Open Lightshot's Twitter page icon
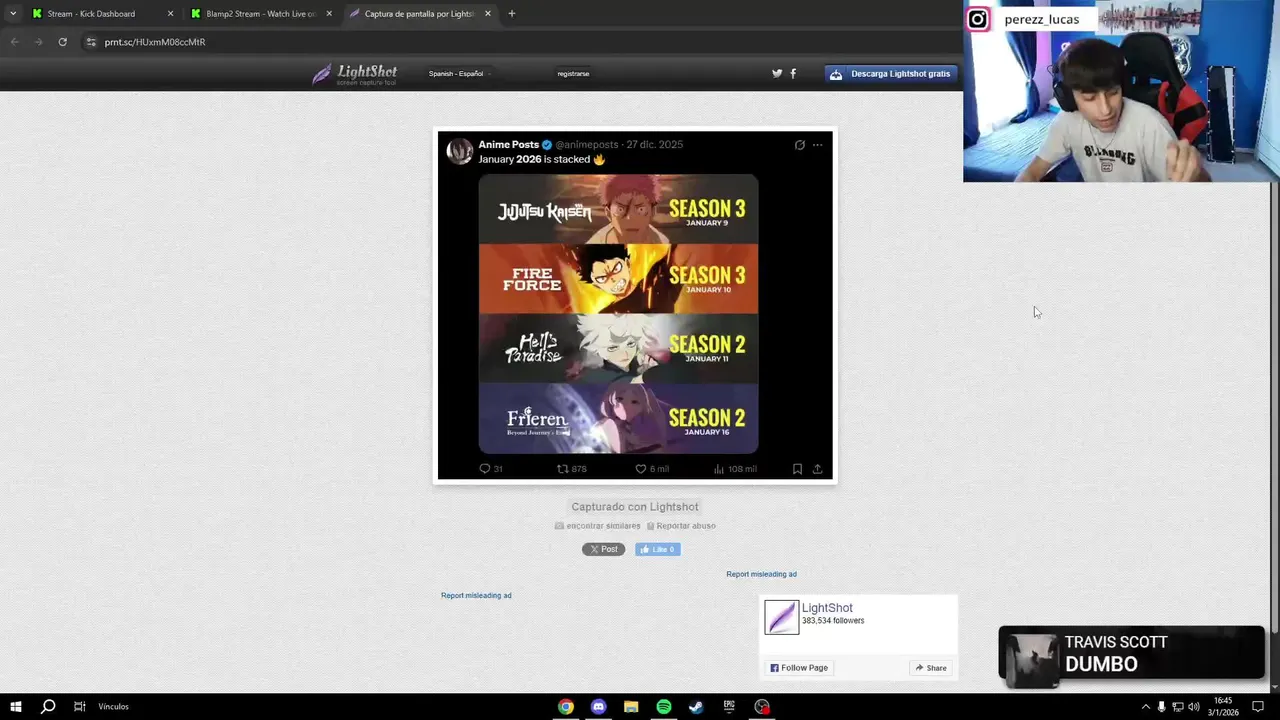Image resolution: width=1280 pixels, height=720 pixels. click(x=777, y=74)
